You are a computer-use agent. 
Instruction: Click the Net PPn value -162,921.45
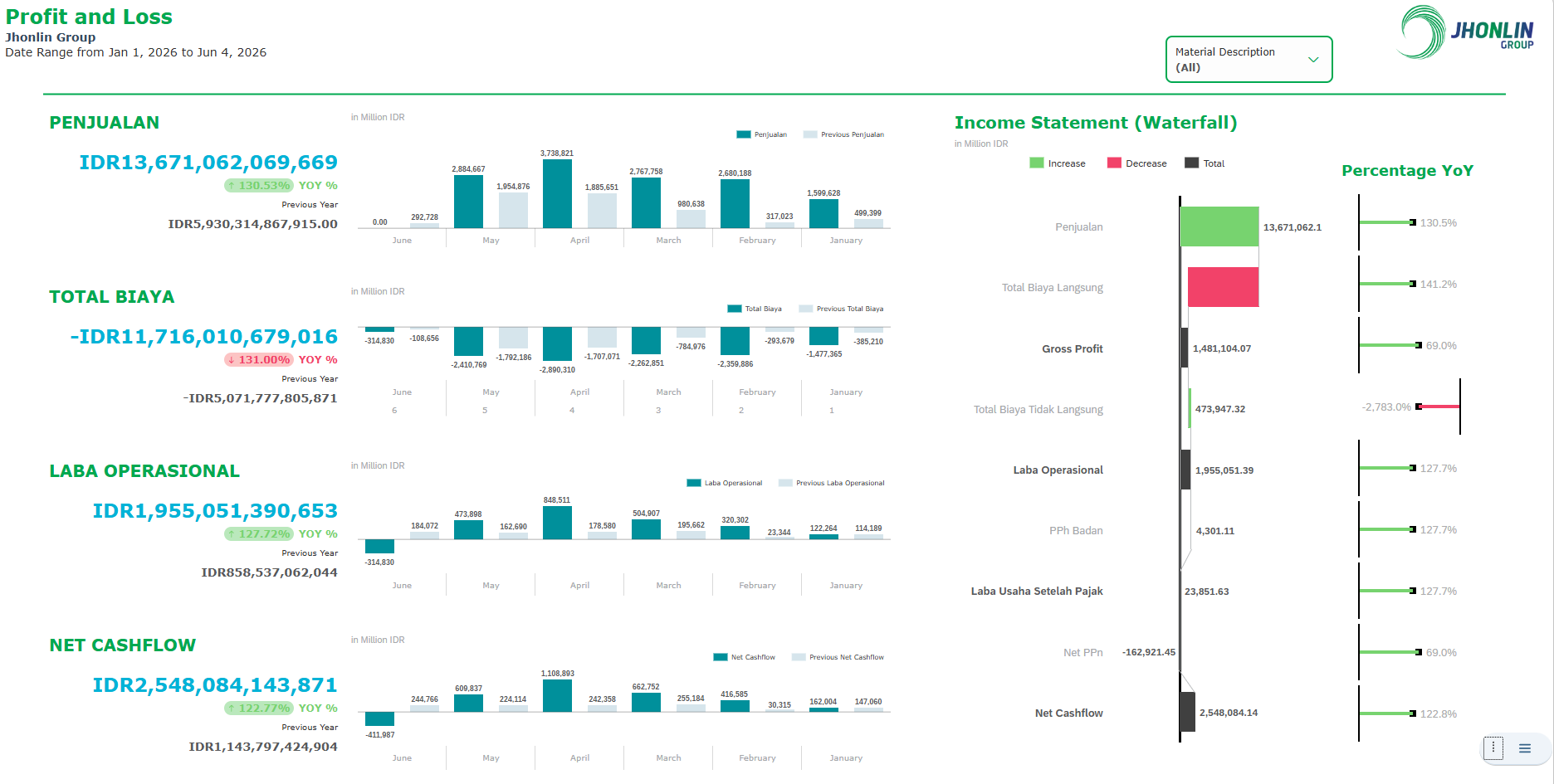[x=1149, y=652]
